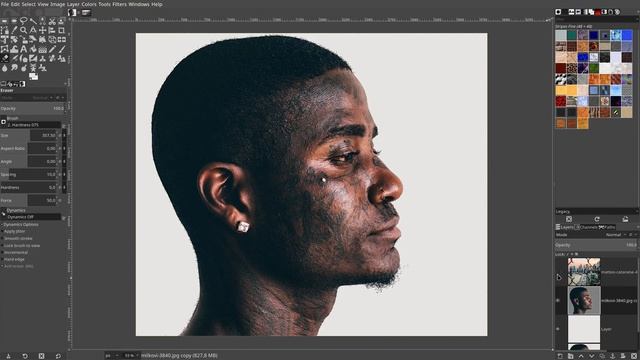
Task: Save tool preset button
Action: [8, 356]
